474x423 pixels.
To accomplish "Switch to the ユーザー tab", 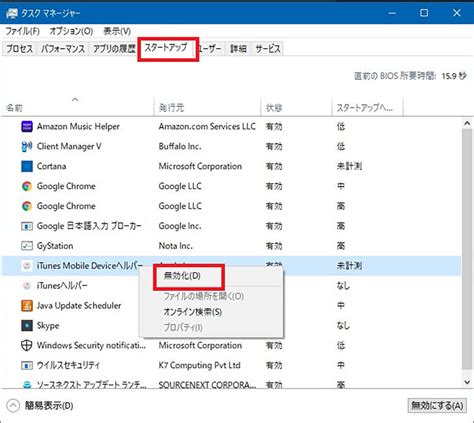I will [211, 49].
